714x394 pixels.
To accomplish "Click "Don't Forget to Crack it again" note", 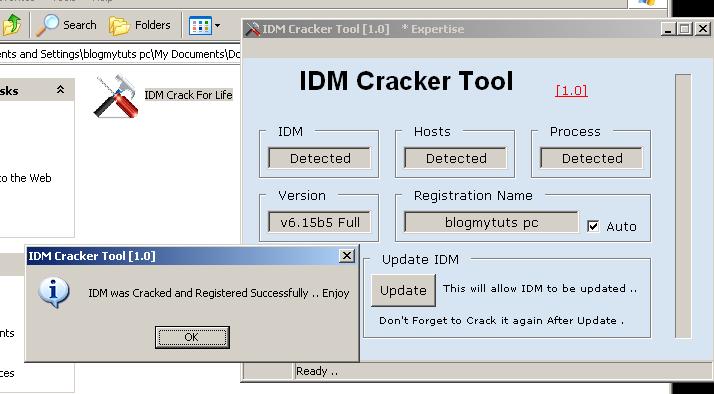I will (x=501, y=320).
